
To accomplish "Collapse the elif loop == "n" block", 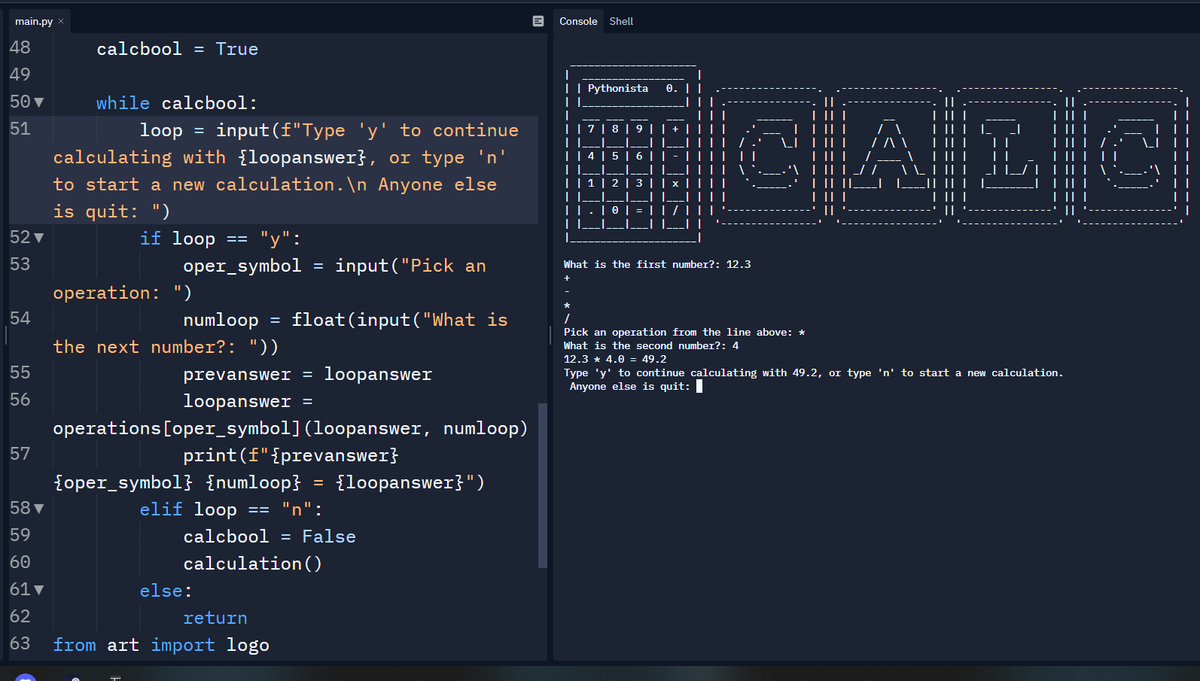I will 39,510.
